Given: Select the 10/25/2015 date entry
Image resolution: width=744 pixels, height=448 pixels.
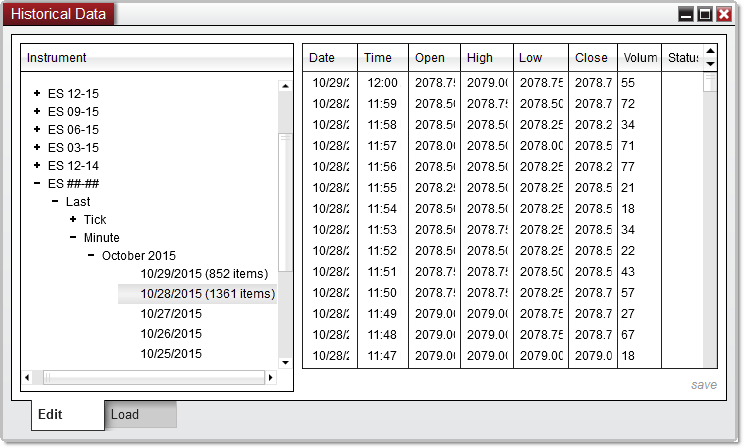Looking at the screenshot, I should point(171,354).
